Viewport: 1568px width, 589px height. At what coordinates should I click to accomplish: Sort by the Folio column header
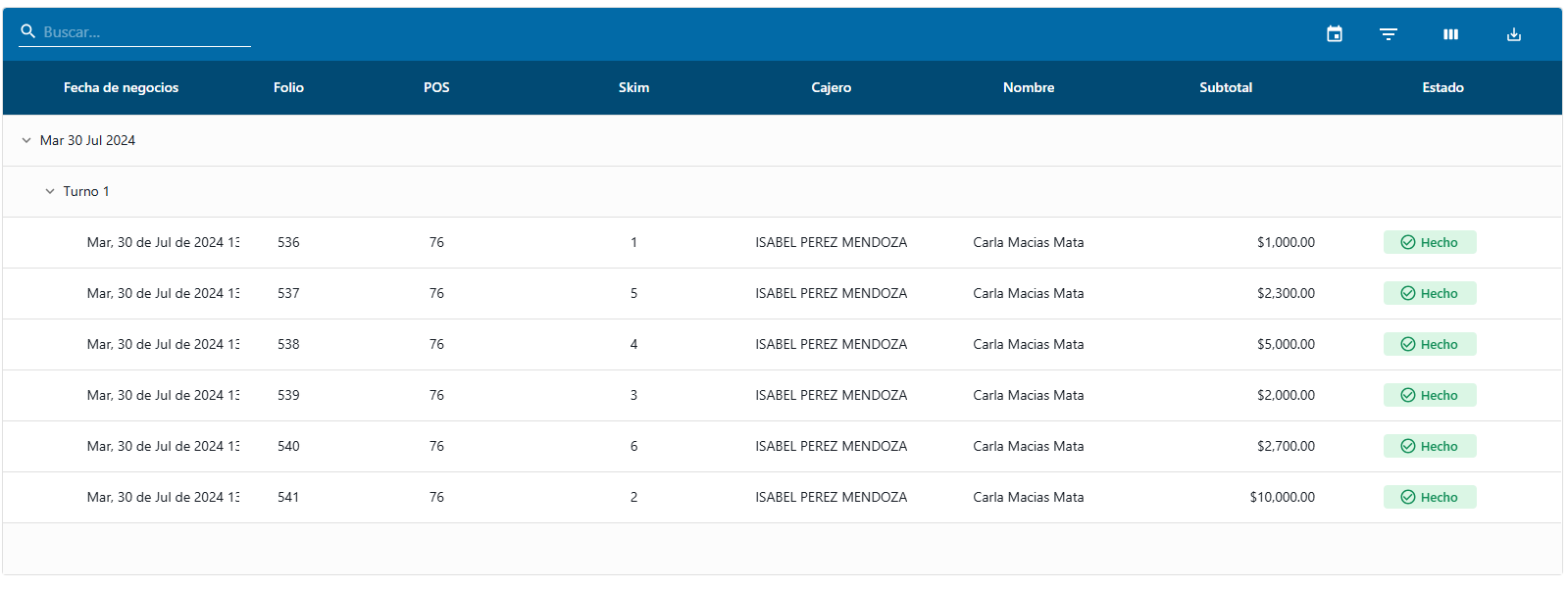[288, 87]
